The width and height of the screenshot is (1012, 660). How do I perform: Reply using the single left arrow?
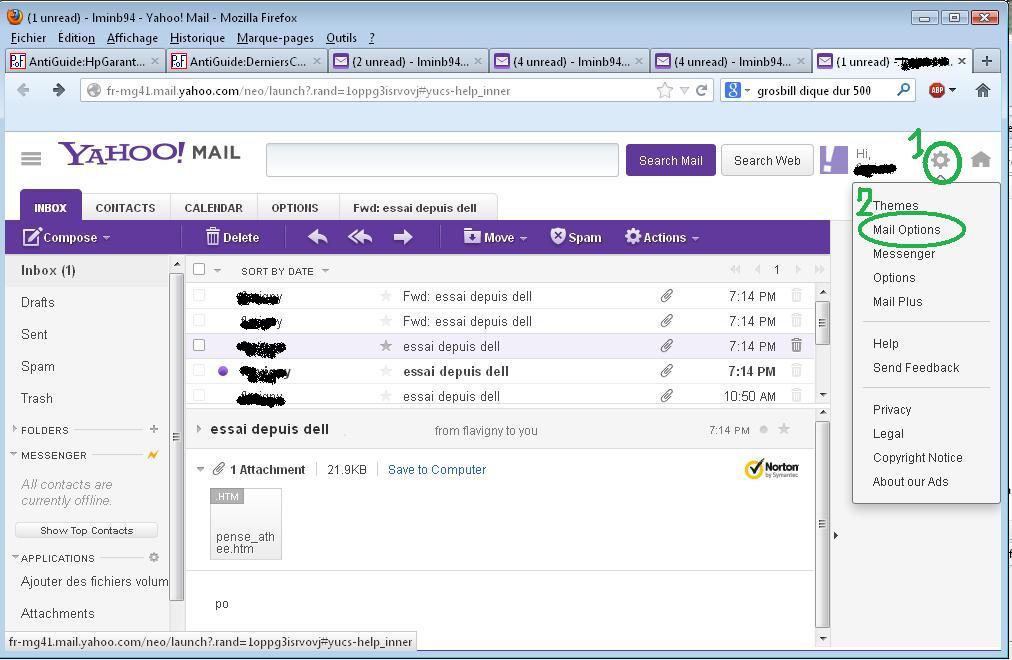(318, 237)
